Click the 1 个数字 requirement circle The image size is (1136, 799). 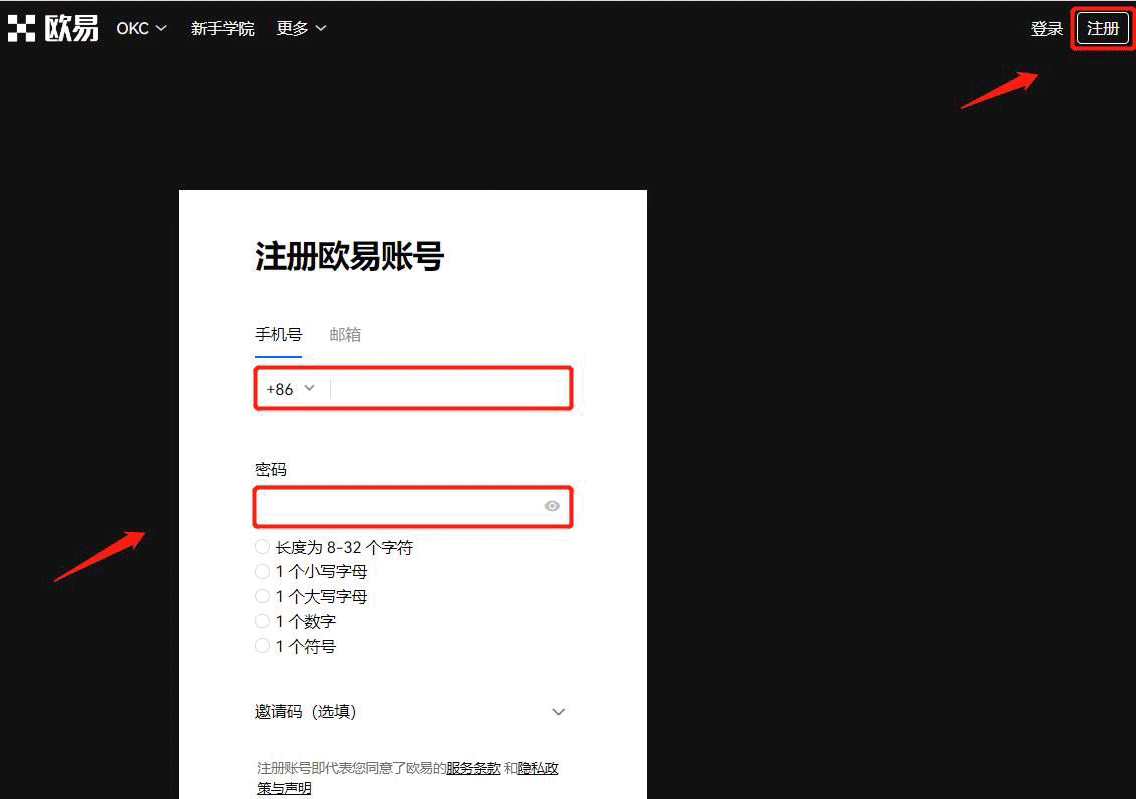[x=261, y=621]
